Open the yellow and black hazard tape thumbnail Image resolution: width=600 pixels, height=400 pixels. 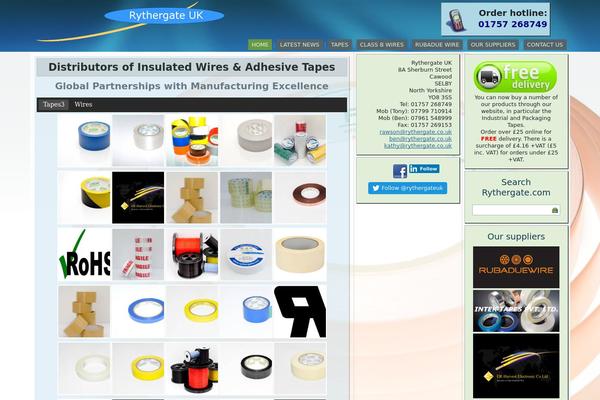point(84,198)
